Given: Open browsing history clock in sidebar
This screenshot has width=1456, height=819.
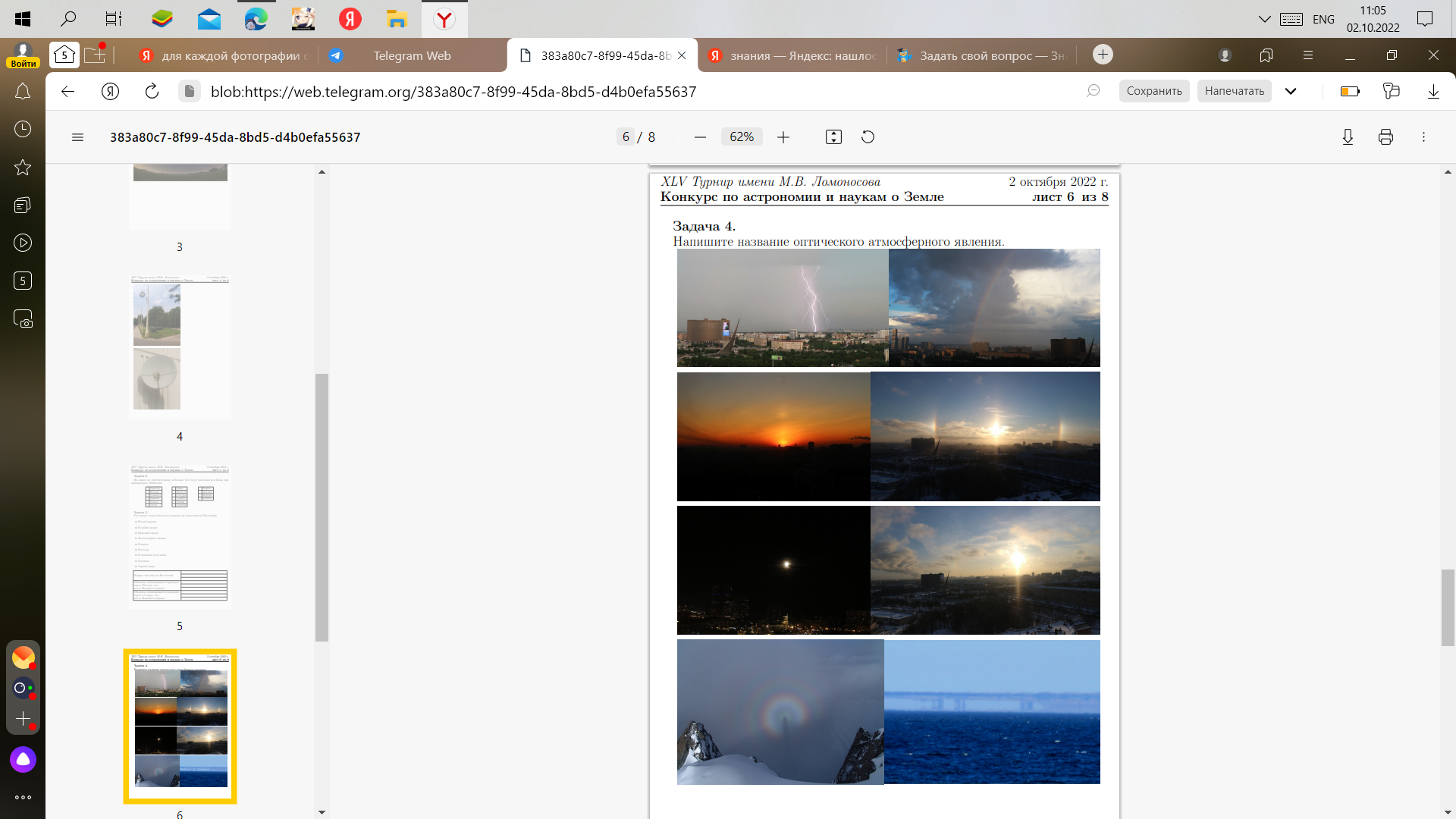Looking at the screenshot, I should click(23, 129).
